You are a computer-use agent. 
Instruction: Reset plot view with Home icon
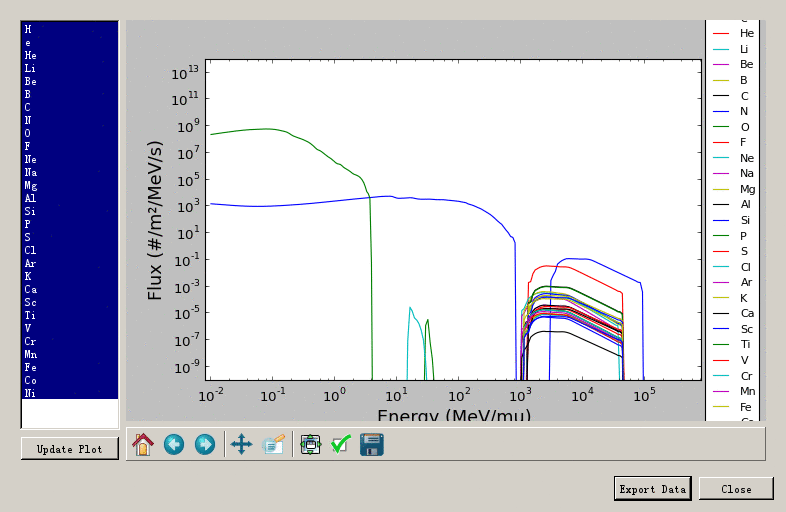pos(143,444)
